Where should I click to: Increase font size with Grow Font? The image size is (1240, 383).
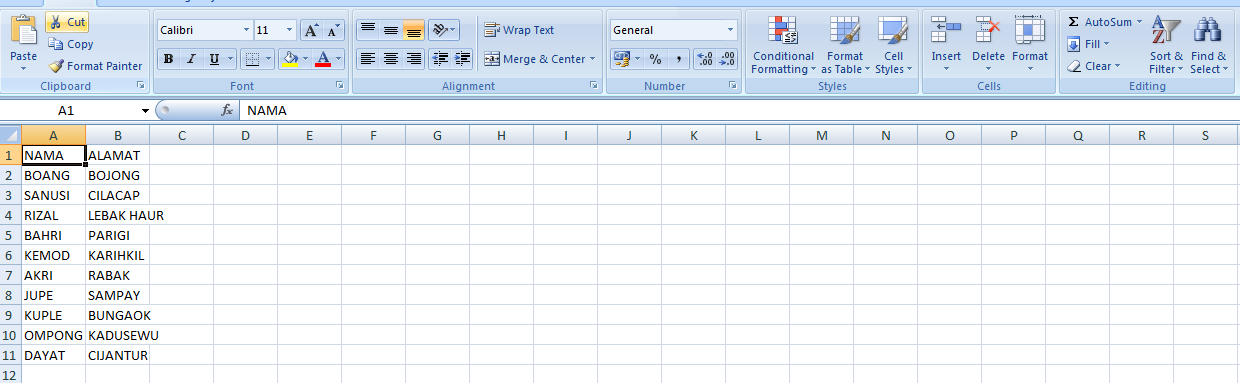tap(310, 30)
